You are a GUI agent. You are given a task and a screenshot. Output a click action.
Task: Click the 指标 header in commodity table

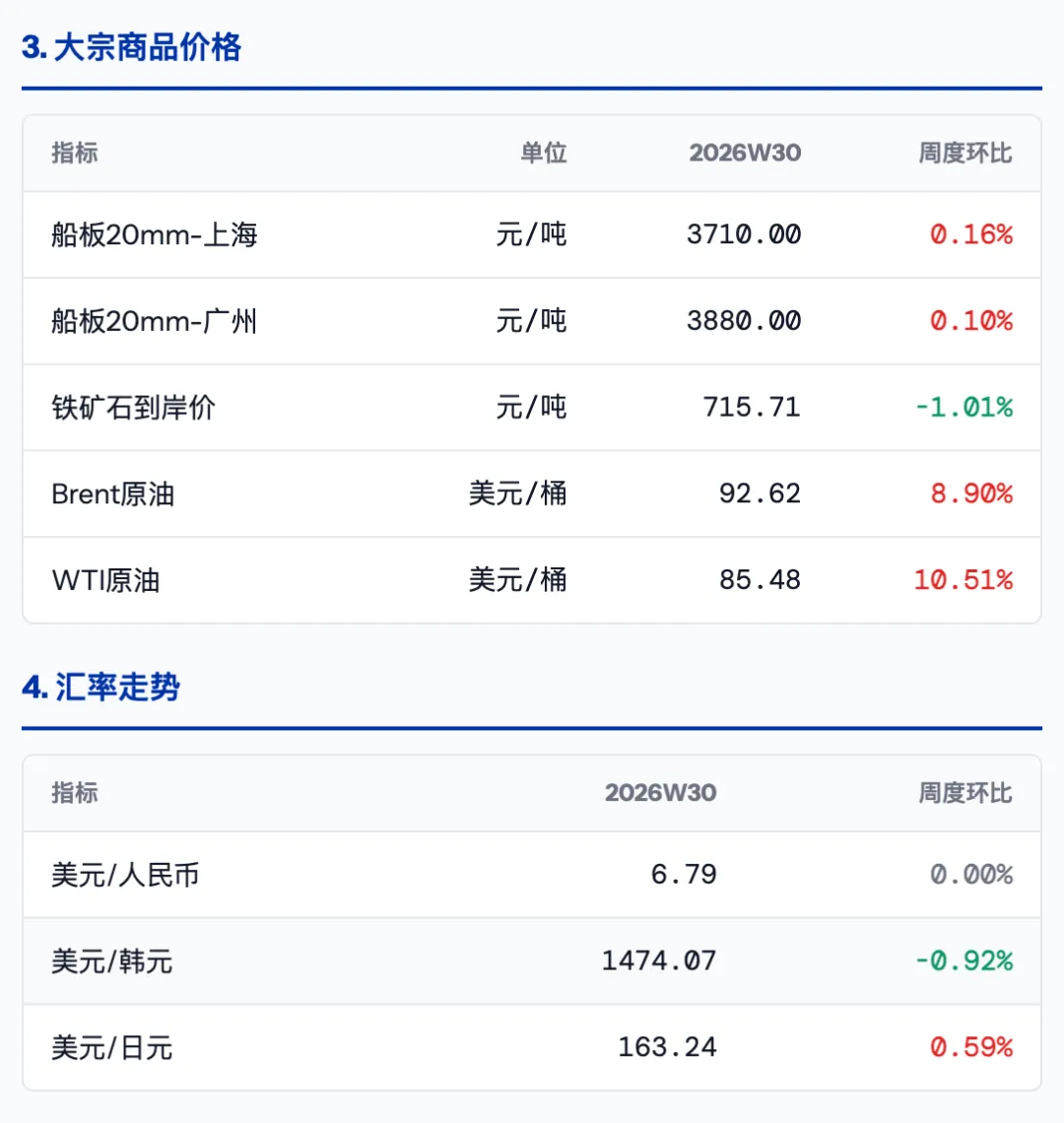click(x=75, y=154)
